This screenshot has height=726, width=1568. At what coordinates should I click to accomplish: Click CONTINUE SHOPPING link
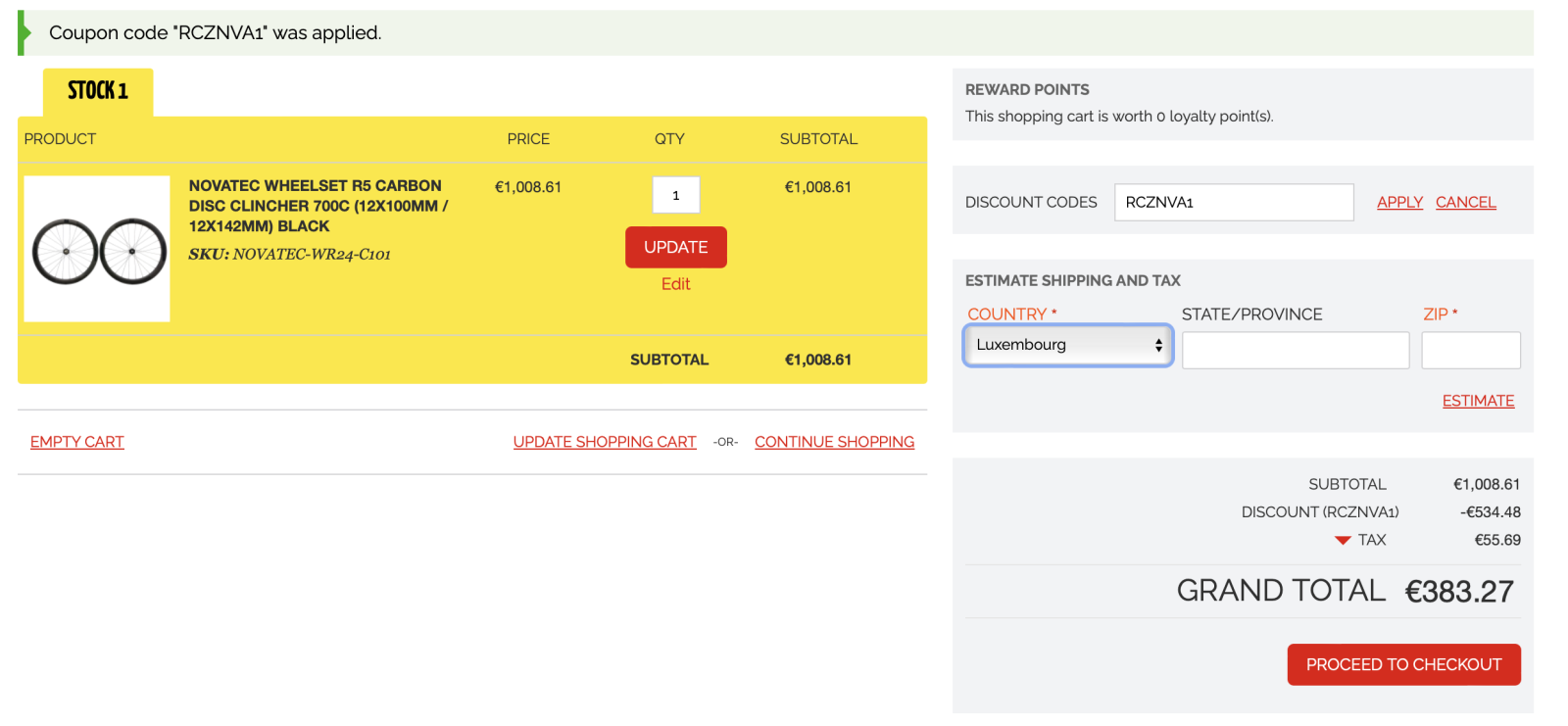(x=834, y=442)
